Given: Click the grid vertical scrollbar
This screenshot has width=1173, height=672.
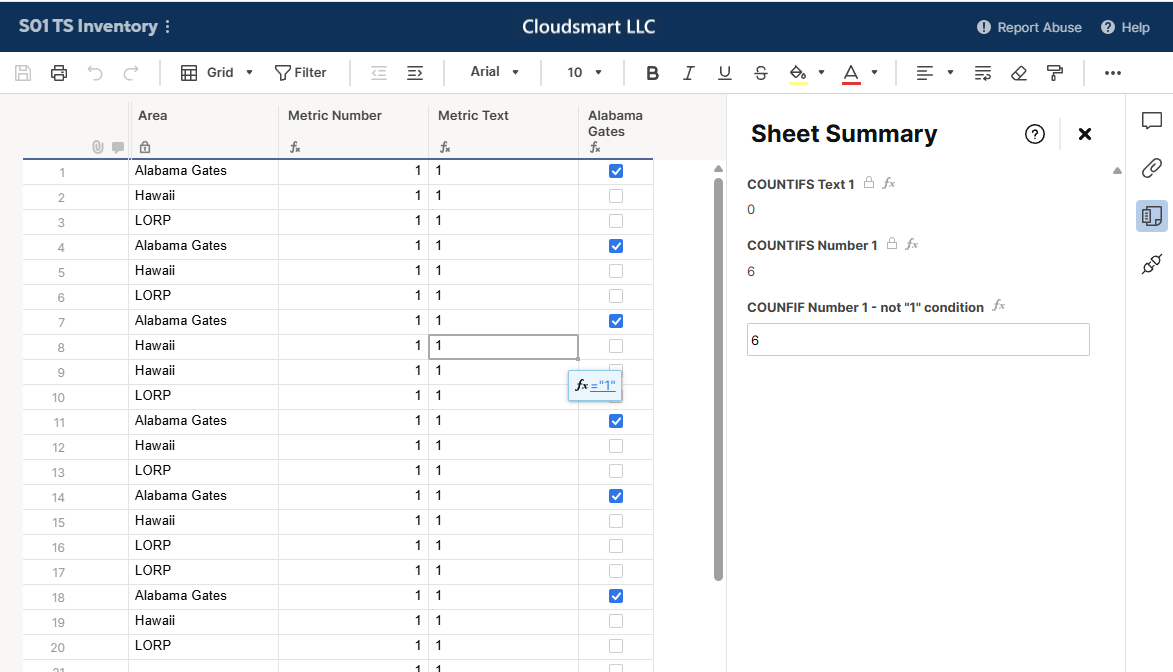Looking at the screenshot, I should (x=718, y=378).
